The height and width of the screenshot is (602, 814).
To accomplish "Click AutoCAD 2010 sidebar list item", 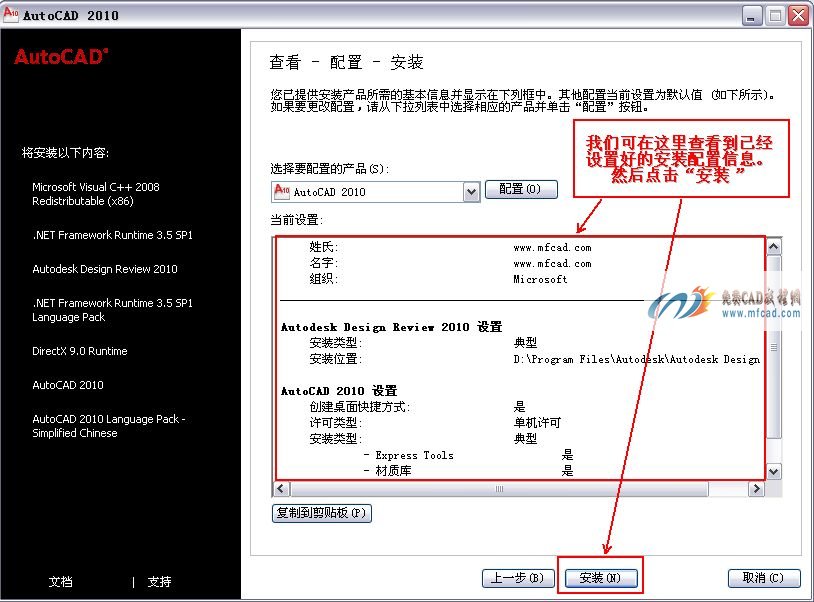I will pyautogui.click(x=68, y=385).
